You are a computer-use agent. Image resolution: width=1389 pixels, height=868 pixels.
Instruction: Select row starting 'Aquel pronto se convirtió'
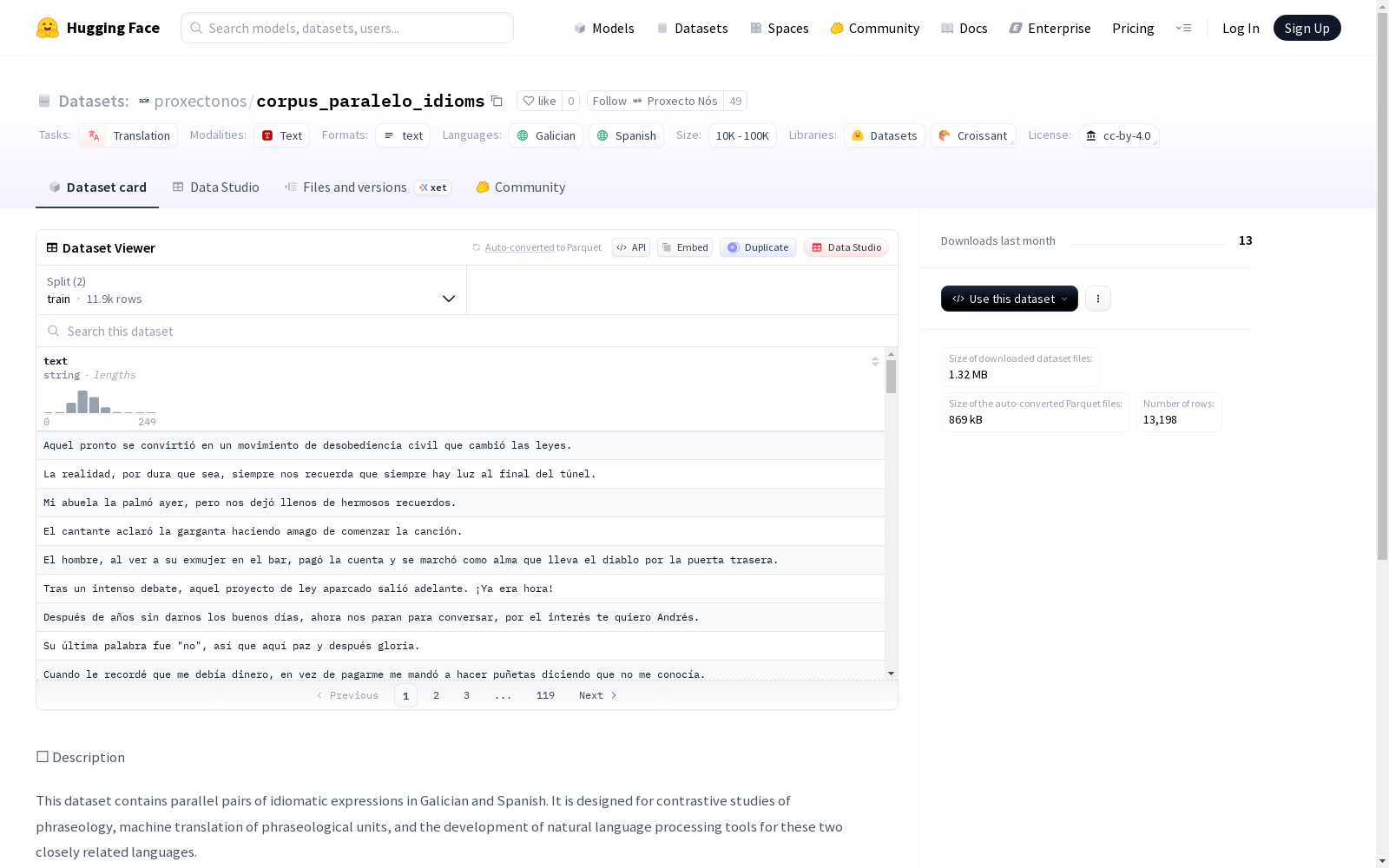coord(460,445)
